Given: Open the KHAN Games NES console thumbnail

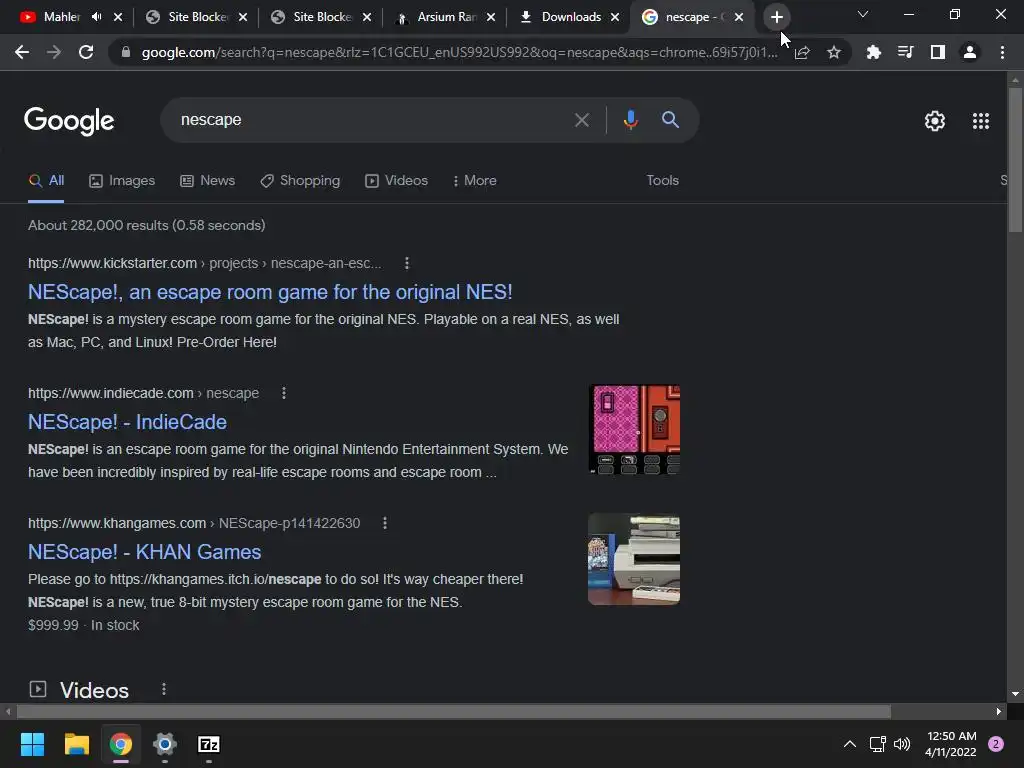Looking at the screenshot, I should pos(634,559).
